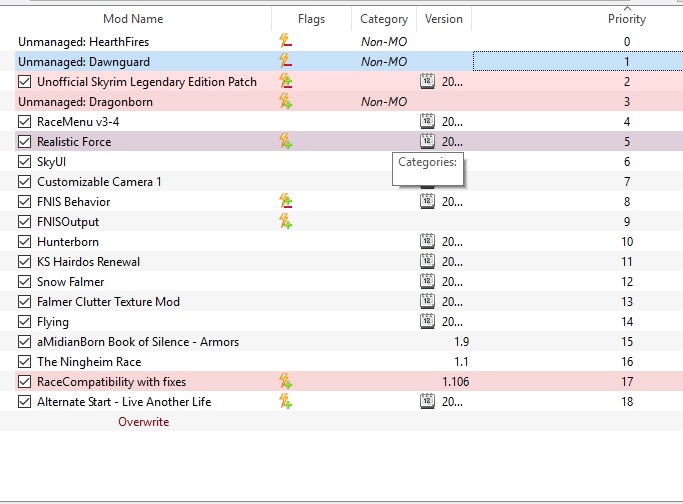The width and height of the screenshot is (683, 504).
Task: Toggle KS Hairdos Renewal checkbox
Action: point(24,262)
